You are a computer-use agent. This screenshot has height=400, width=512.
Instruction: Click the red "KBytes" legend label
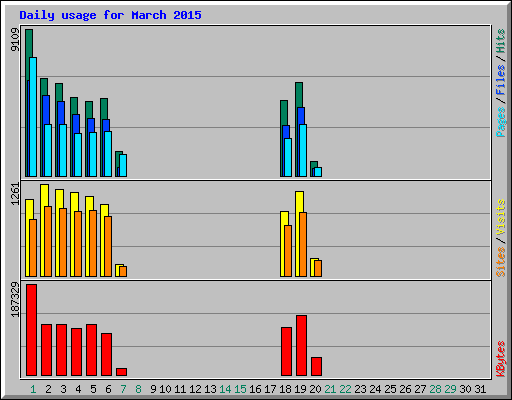click(x=500, y=359)
